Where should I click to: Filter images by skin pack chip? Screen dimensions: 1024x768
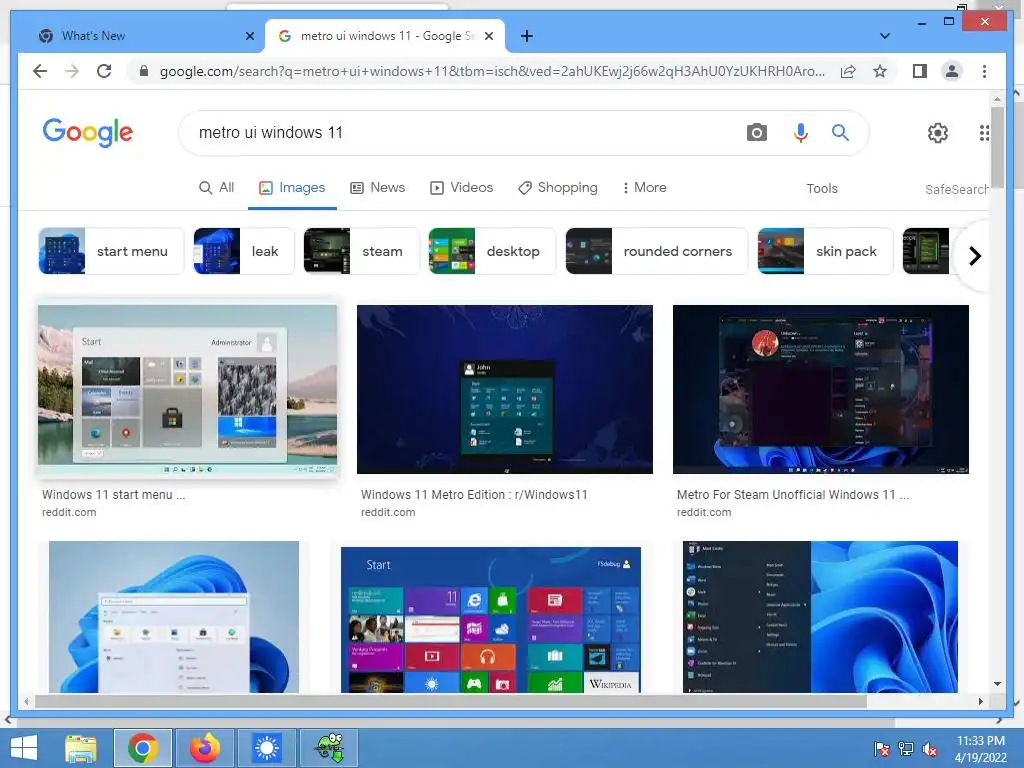click(x=825, y=251)
